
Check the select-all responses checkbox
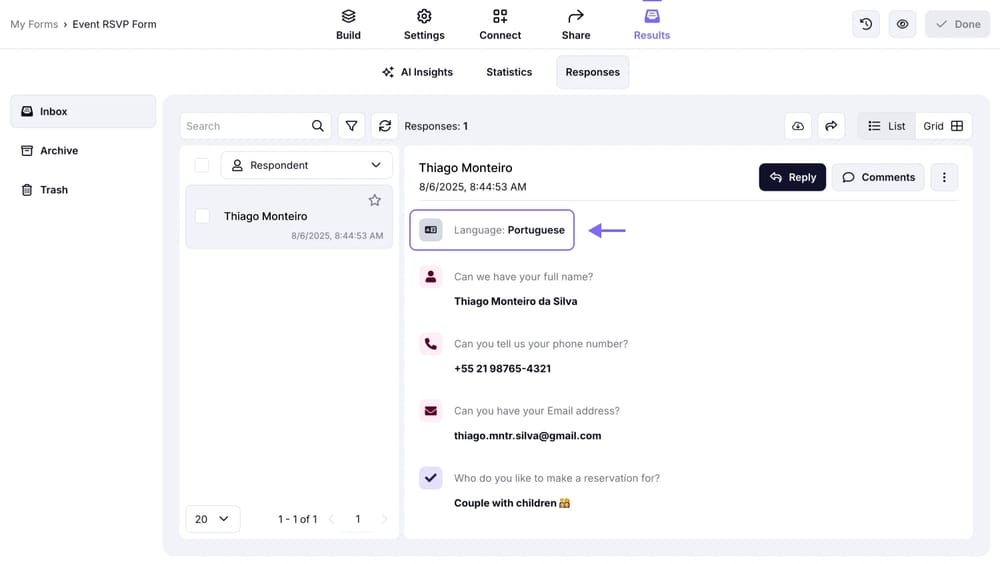coord(202,165)
